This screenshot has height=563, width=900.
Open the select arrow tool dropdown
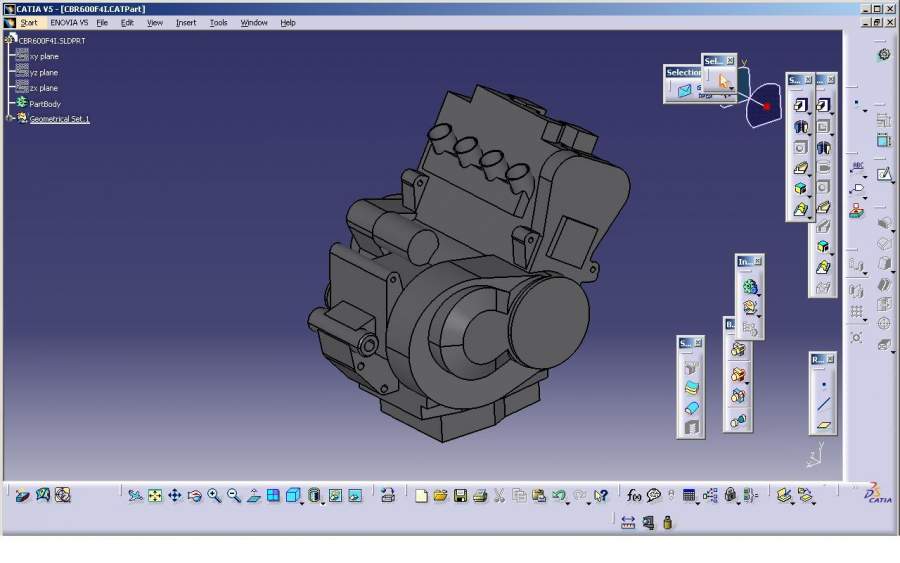pyautogui.click(x=731, y=90)
